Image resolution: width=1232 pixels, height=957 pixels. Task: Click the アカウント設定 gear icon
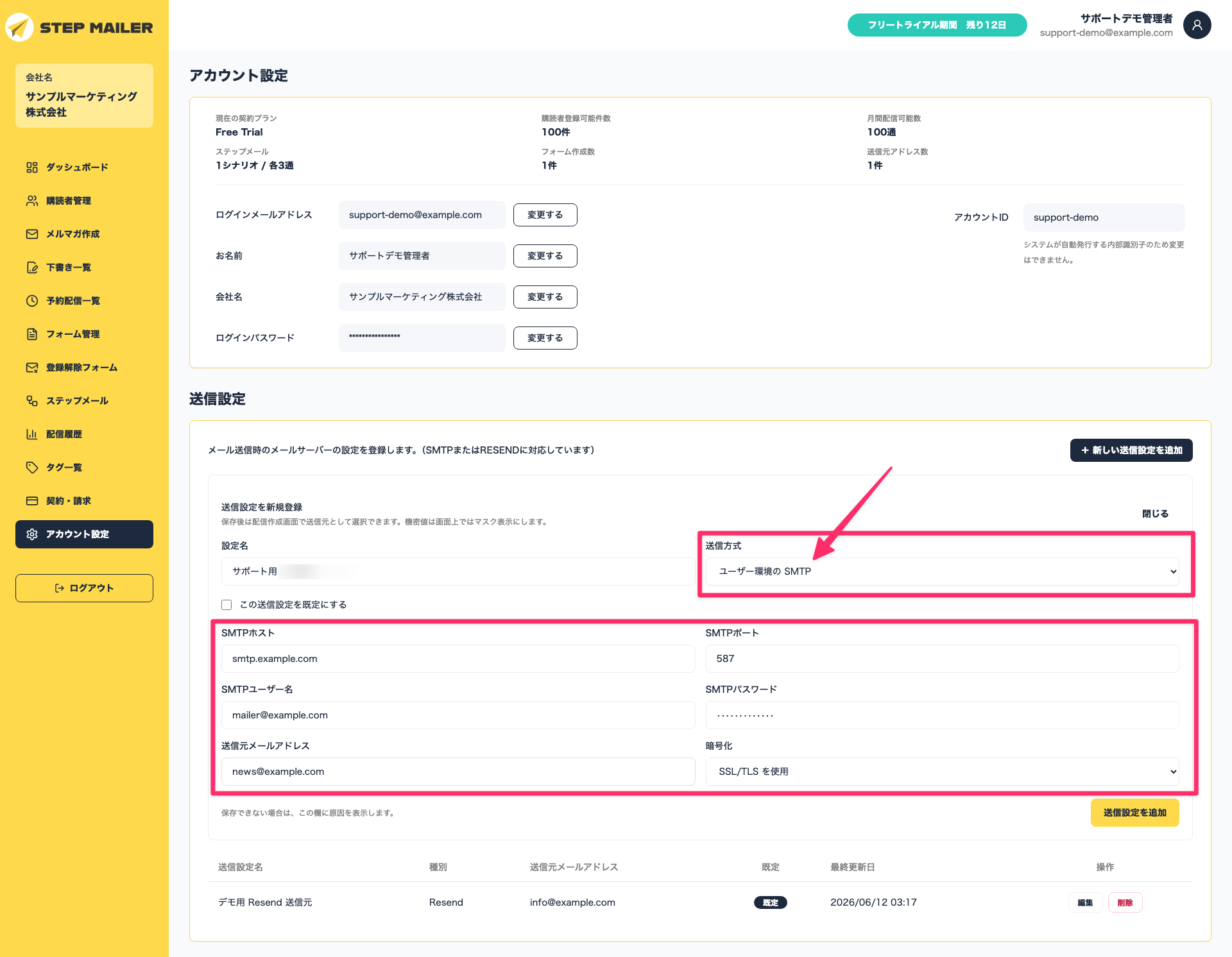tap(32, 534)
